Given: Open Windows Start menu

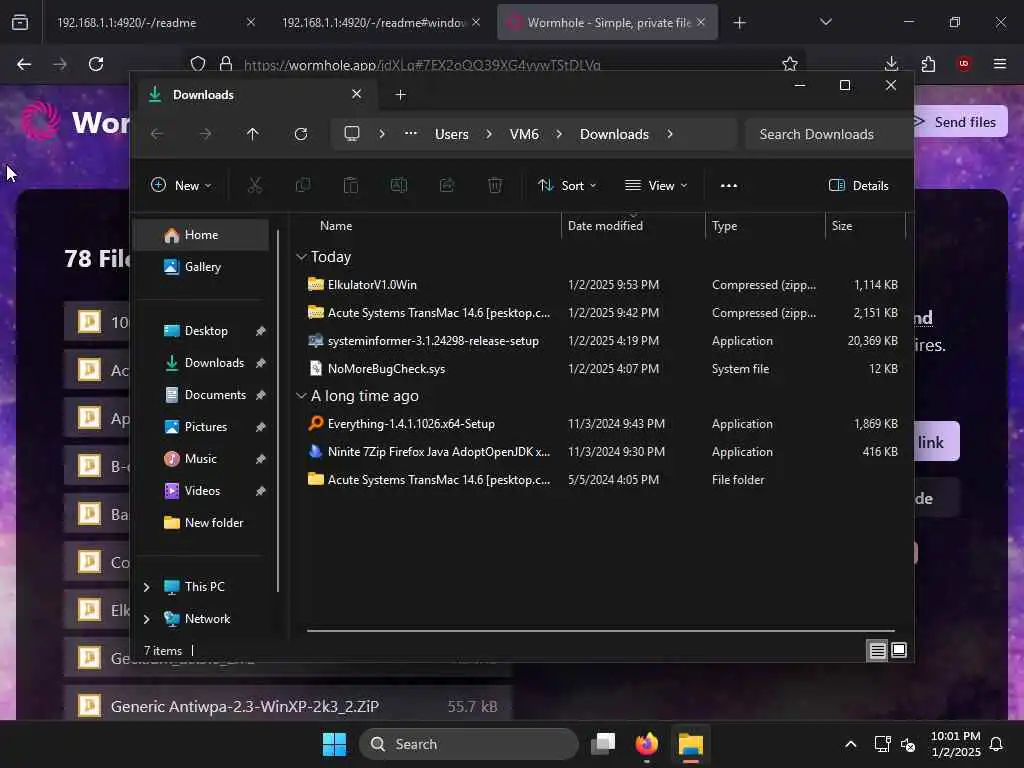Looking at the screenshot, I should click(x=334, y=744).
